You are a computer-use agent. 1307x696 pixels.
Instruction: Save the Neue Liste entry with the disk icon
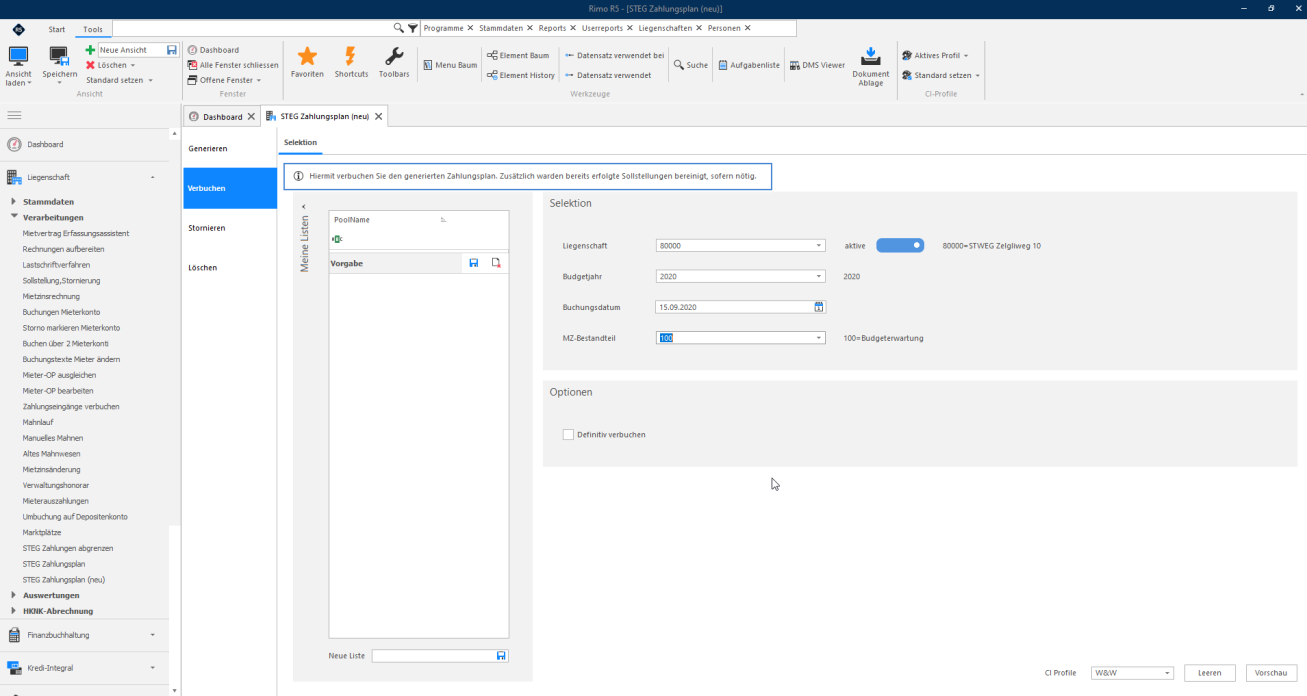[x=502, y=656]
